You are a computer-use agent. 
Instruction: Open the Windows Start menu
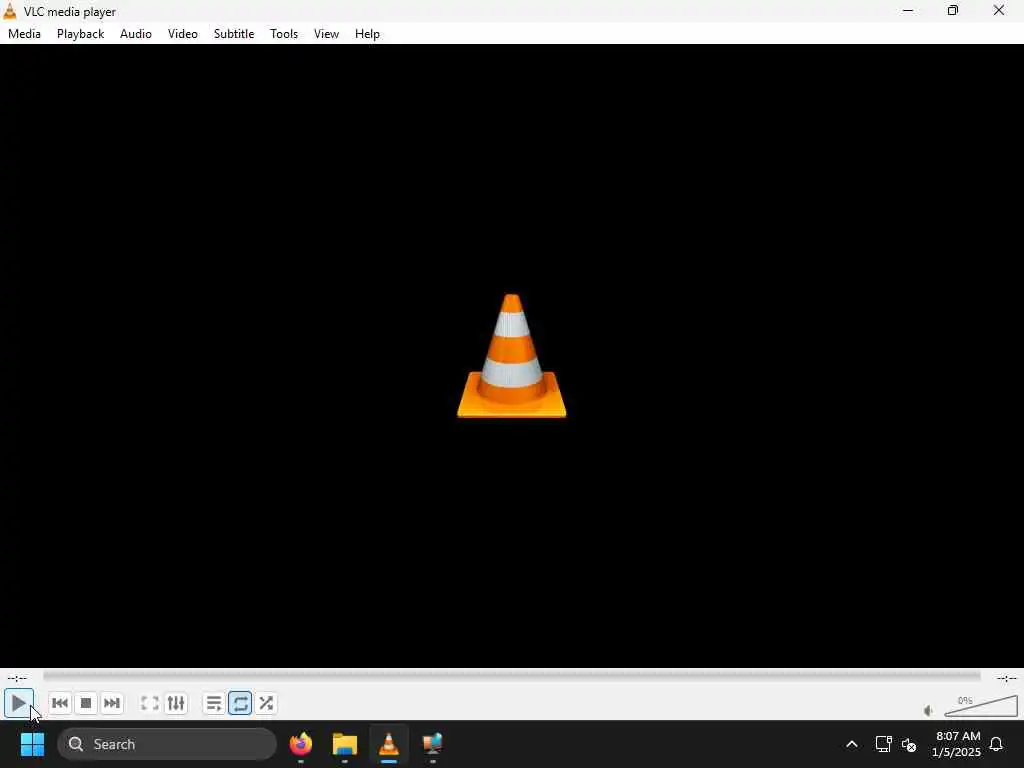(32, 744)
